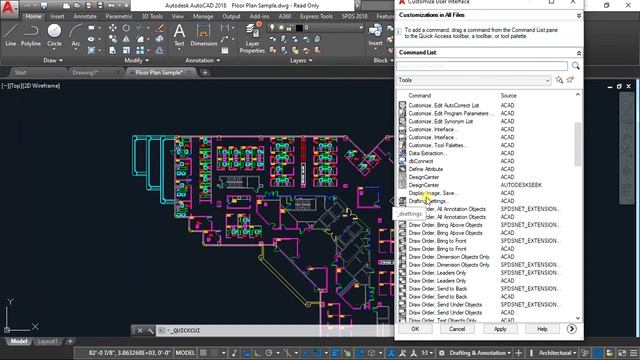Screen dimensions: 640x360
Task: Select the Dimension tool
Action: pos(203,35)
